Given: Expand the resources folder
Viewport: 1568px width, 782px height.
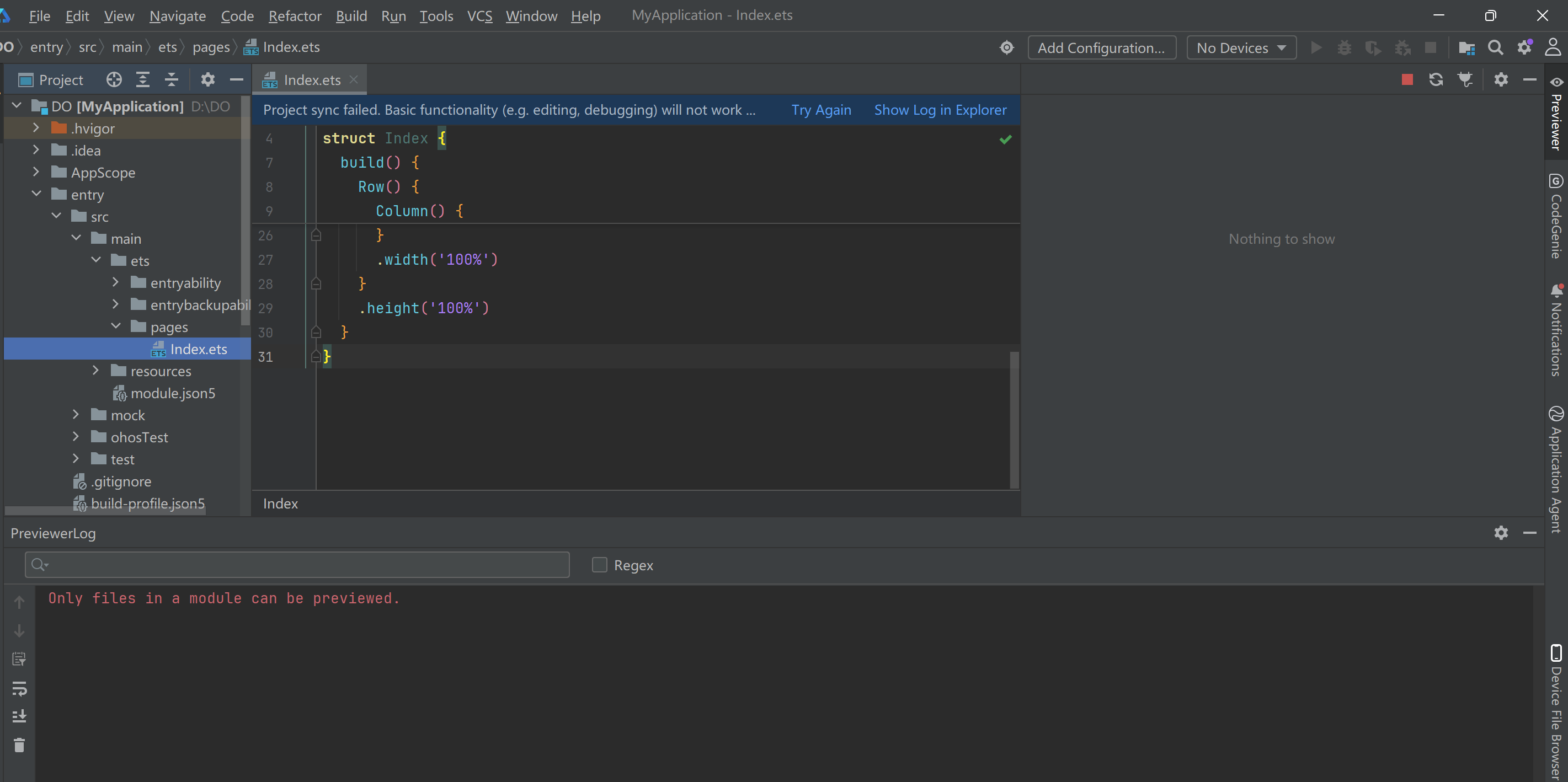Looking at the screenshot, I should pos(95,371).
